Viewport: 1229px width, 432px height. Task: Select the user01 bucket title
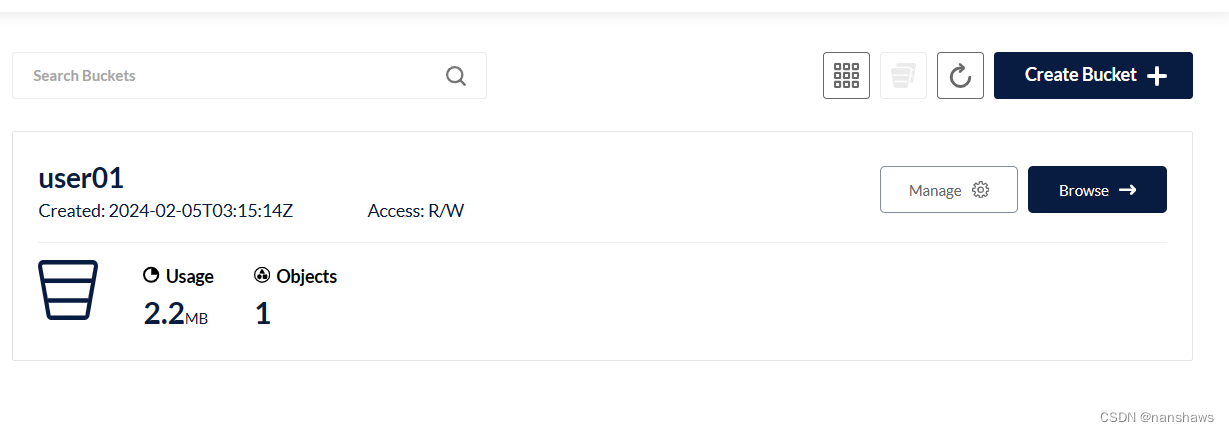coord(81,178)
